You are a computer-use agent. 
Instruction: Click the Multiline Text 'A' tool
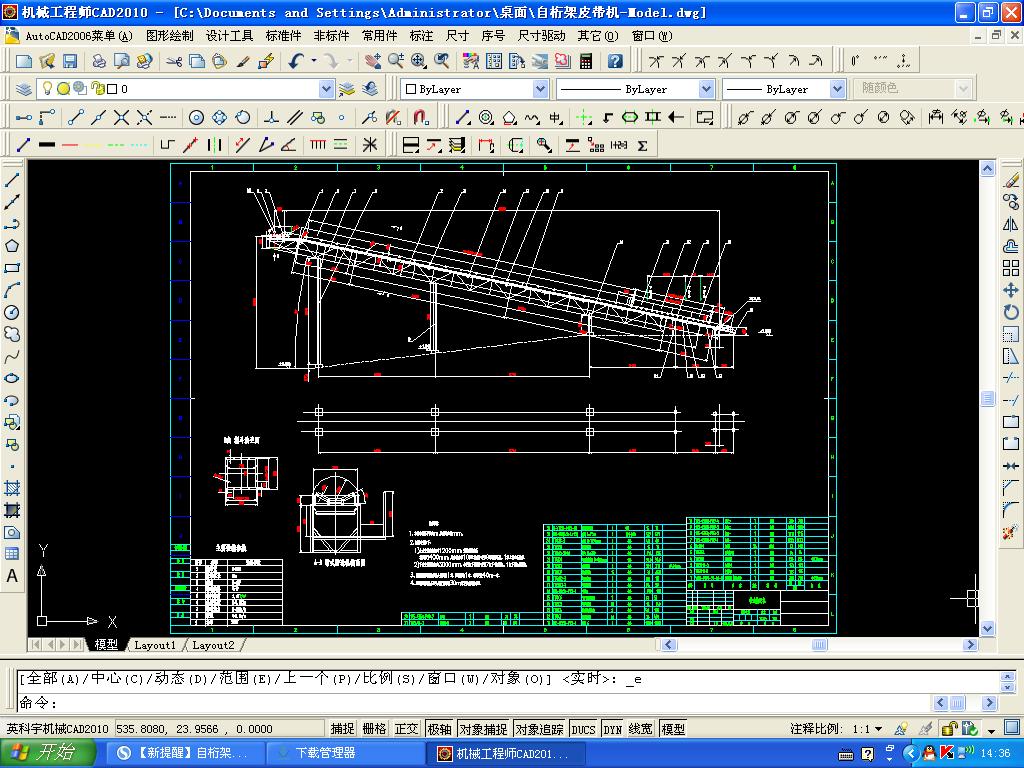pos(12,576)
